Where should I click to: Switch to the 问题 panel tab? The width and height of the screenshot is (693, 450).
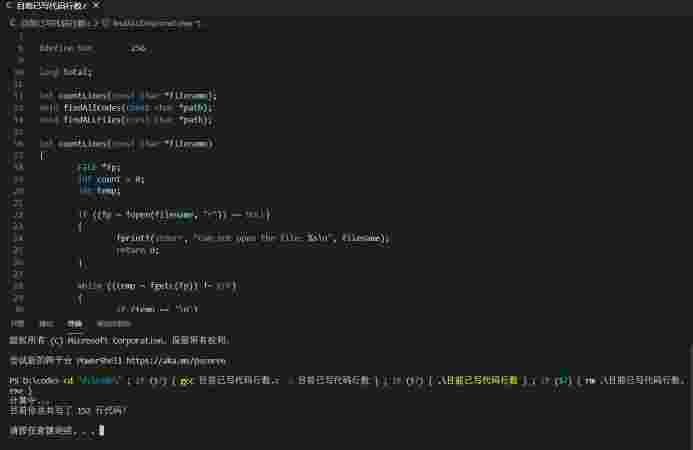[17, 324]
